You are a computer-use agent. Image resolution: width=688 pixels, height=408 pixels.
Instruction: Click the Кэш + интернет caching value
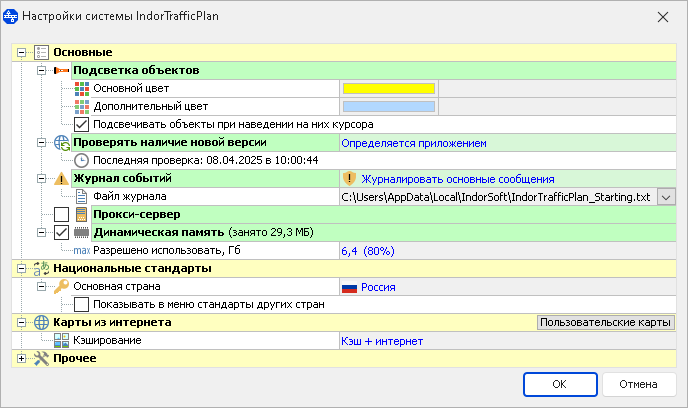382,341
